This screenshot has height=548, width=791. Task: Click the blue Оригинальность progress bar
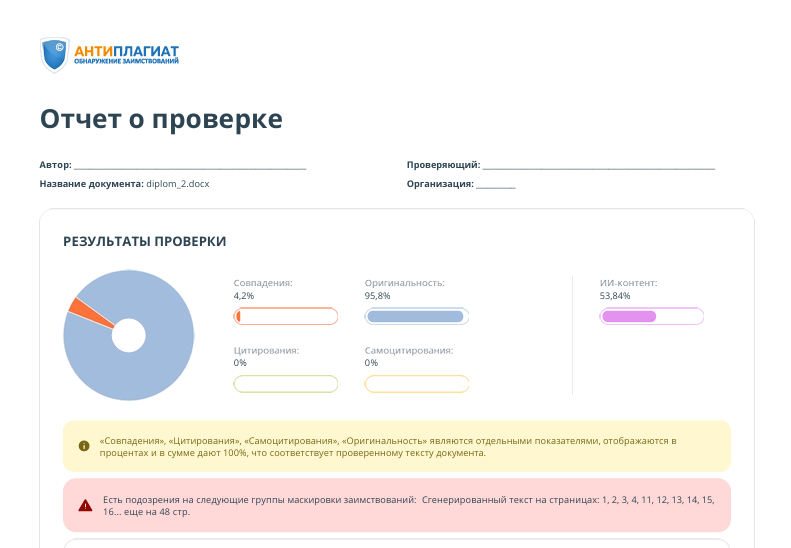pyautogui.click(x=417, y=316)
